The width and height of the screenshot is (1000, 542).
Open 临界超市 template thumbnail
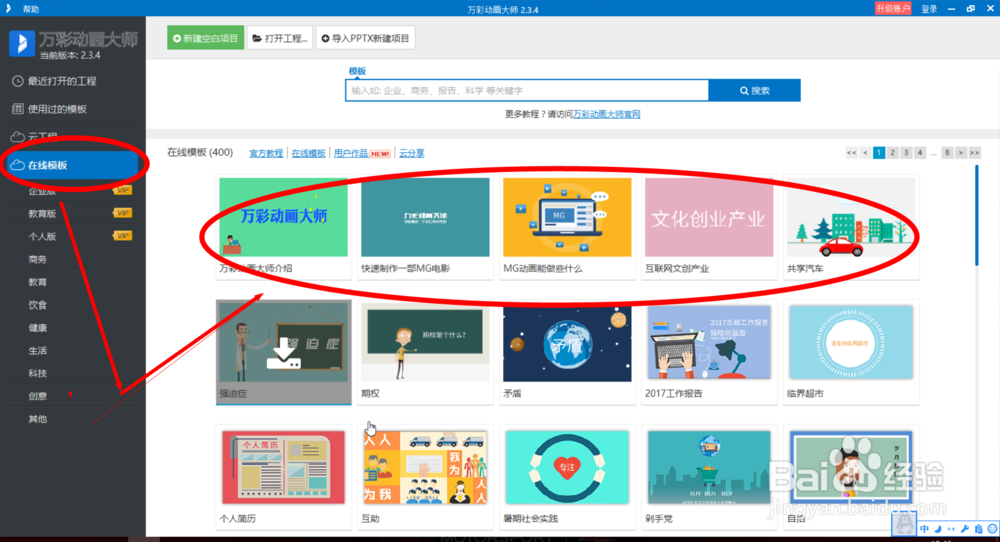pos(851,342)
